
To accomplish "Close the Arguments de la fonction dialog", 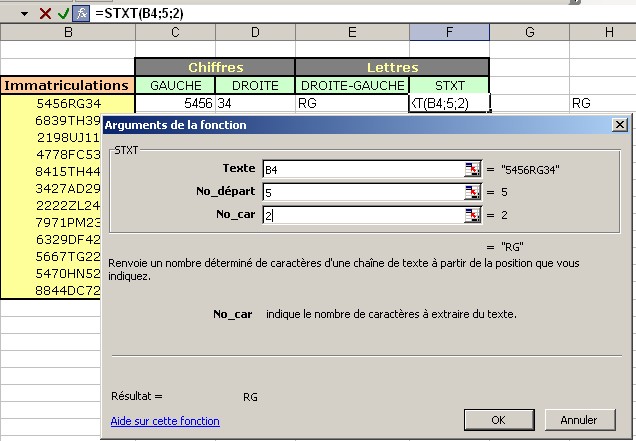I will tap(620, 125).
